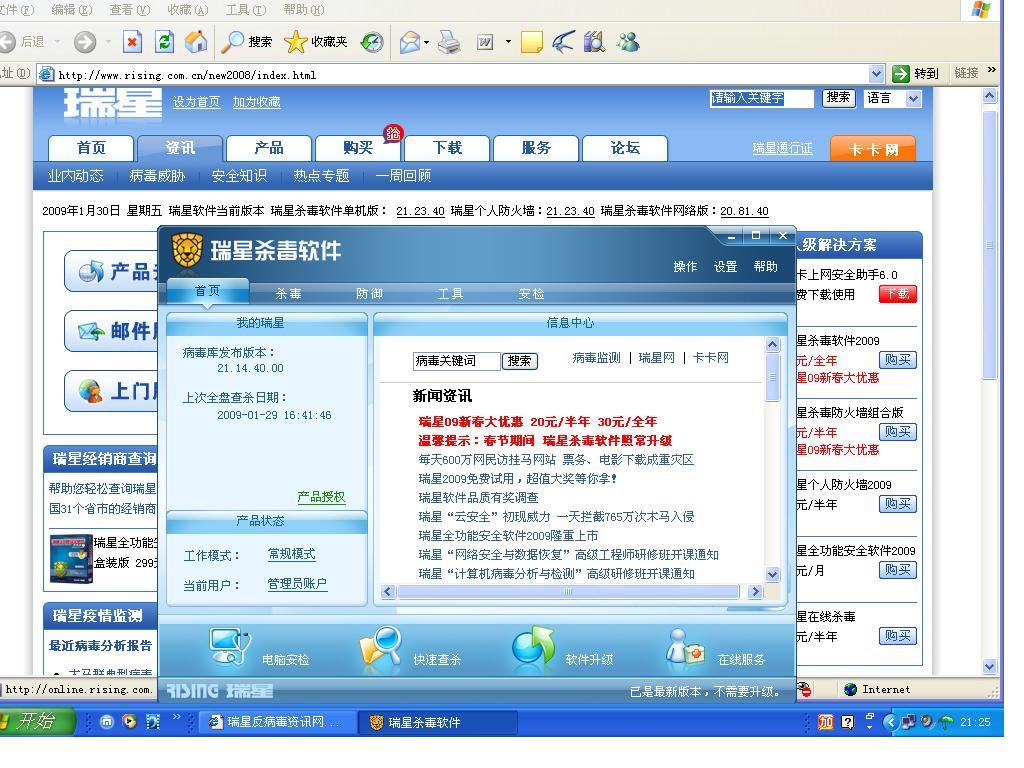Click the yellow note icon in the IE toolbar

(x=531, y=42)
